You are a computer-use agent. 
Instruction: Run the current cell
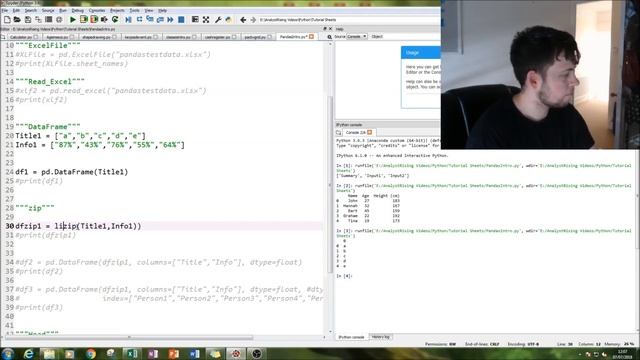pos(84,20)
